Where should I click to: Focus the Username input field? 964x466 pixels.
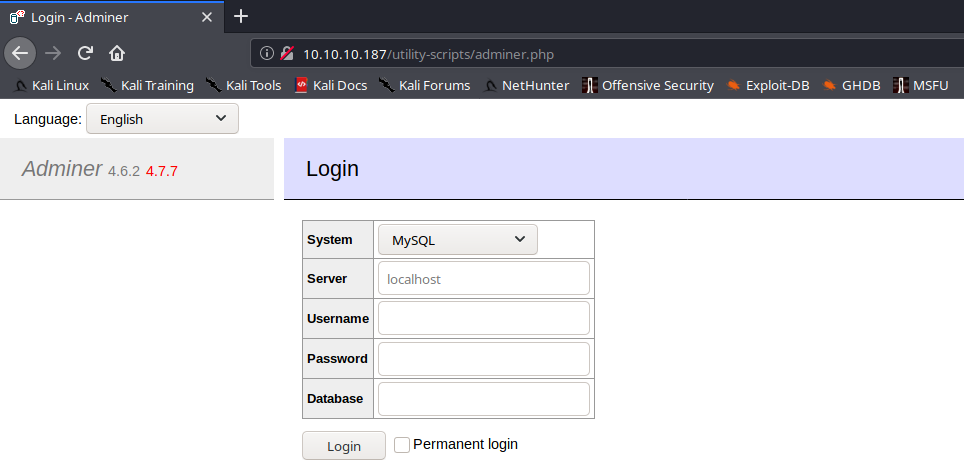point(483,318)
